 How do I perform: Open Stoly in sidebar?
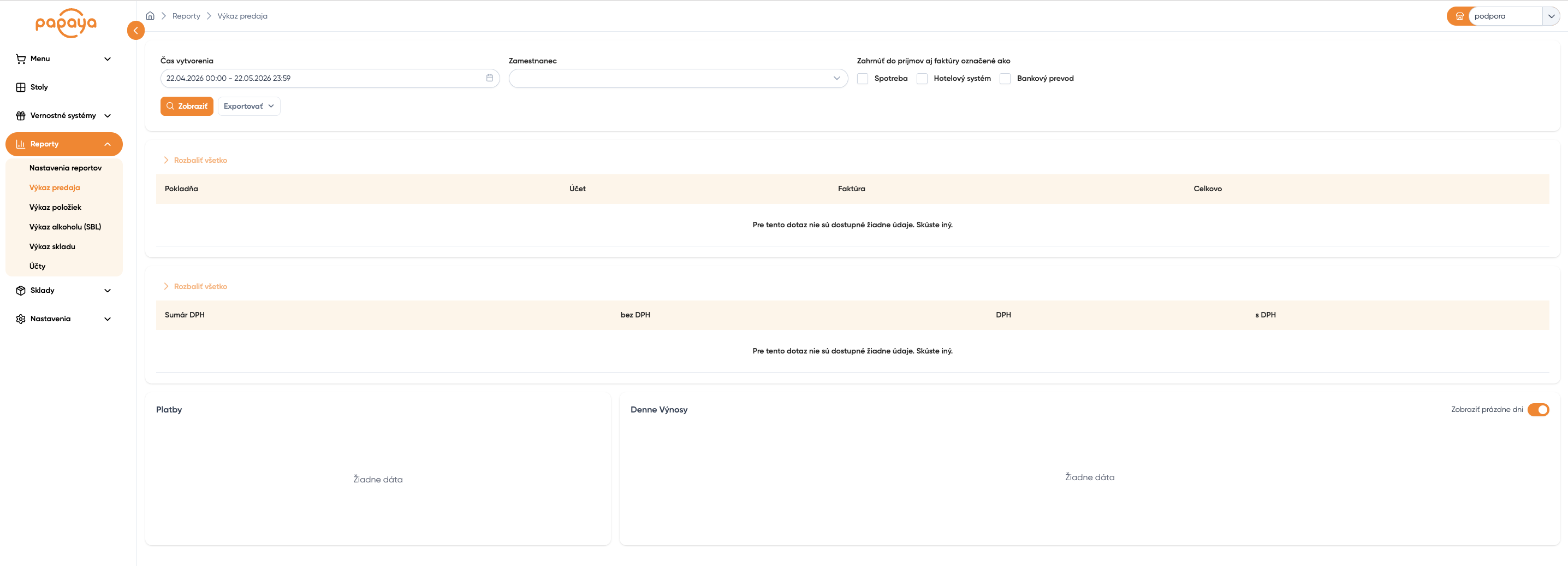[39, 87]
